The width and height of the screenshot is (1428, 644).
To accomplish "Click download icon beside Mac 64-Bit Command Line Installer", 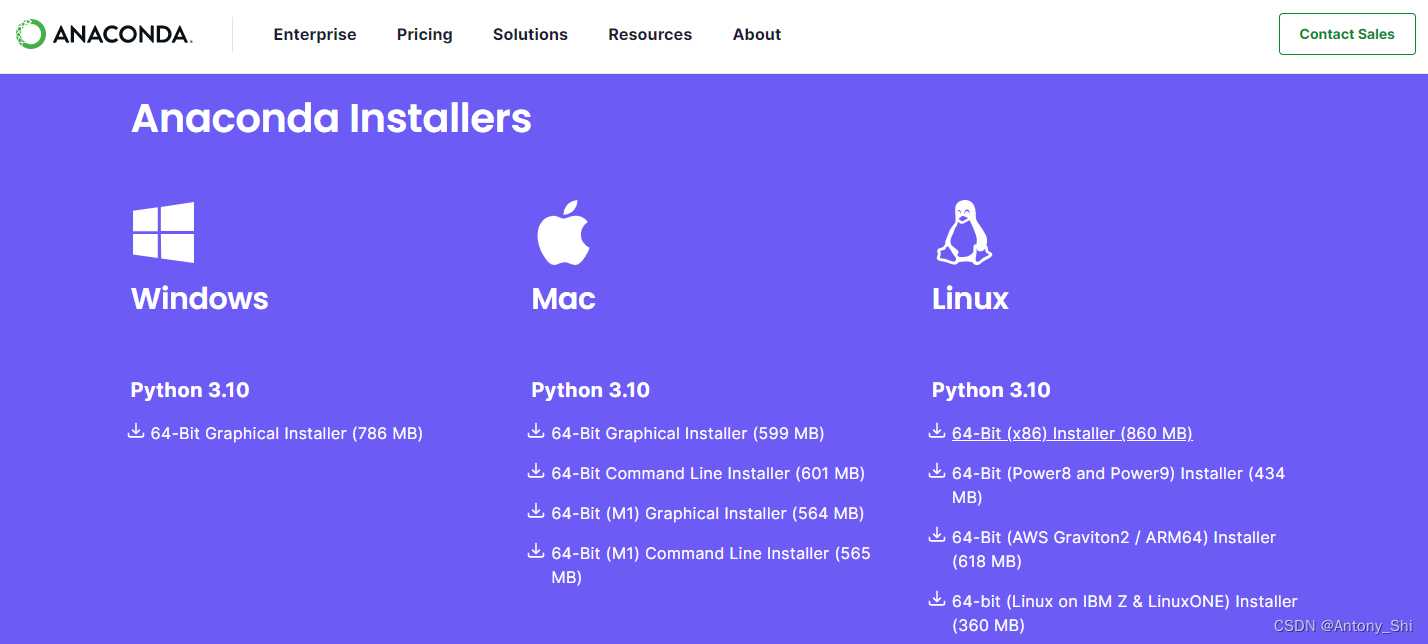I will click(x=536, y=472).
